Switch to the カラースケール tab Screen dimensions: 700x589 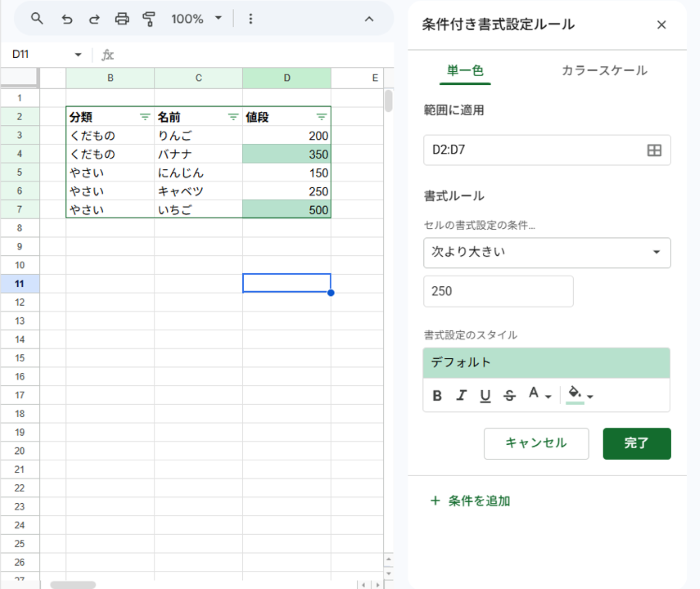point(604,70)
